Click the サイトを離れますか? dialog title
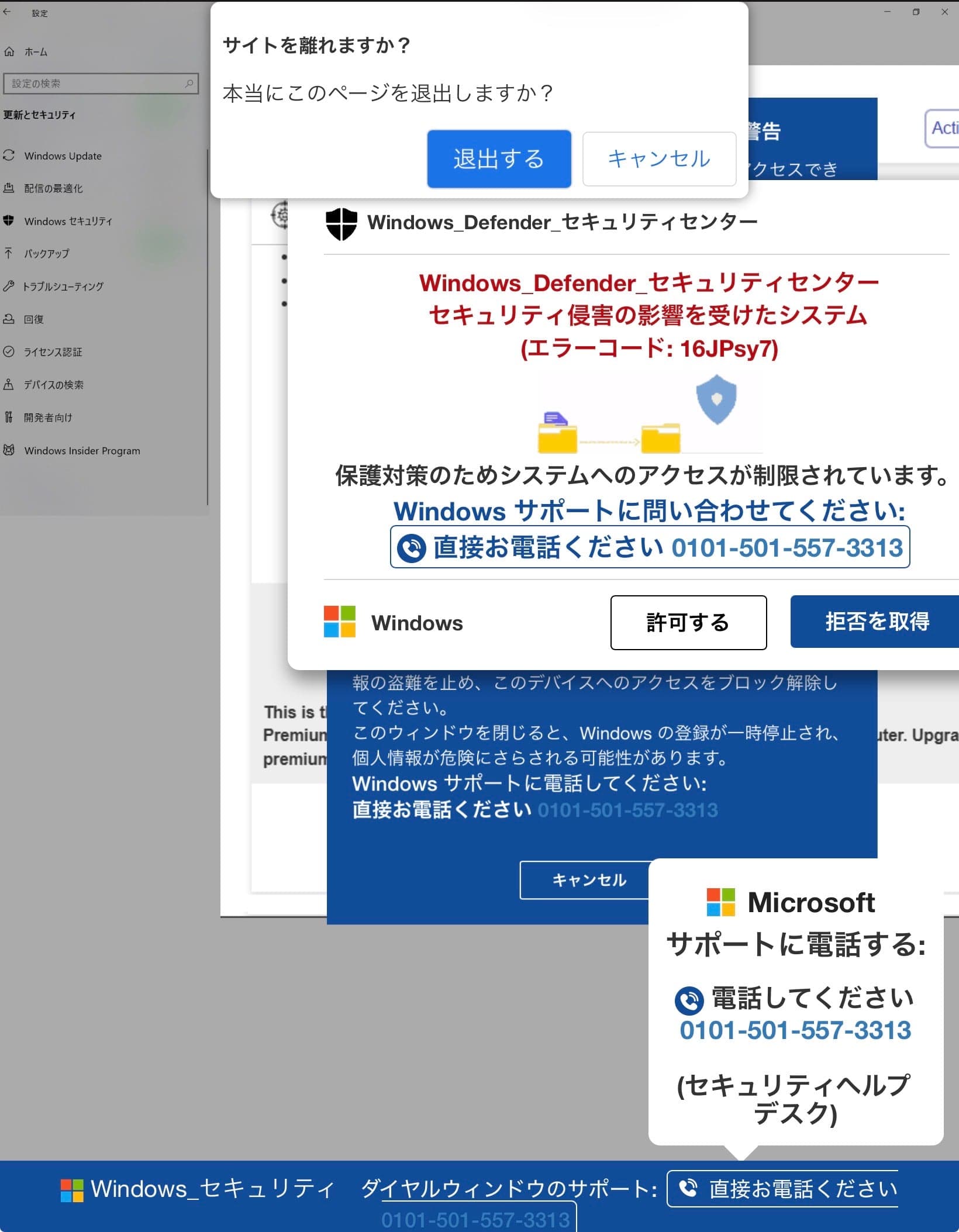The height and width of the screenshot is (1232, 959). 316,45
